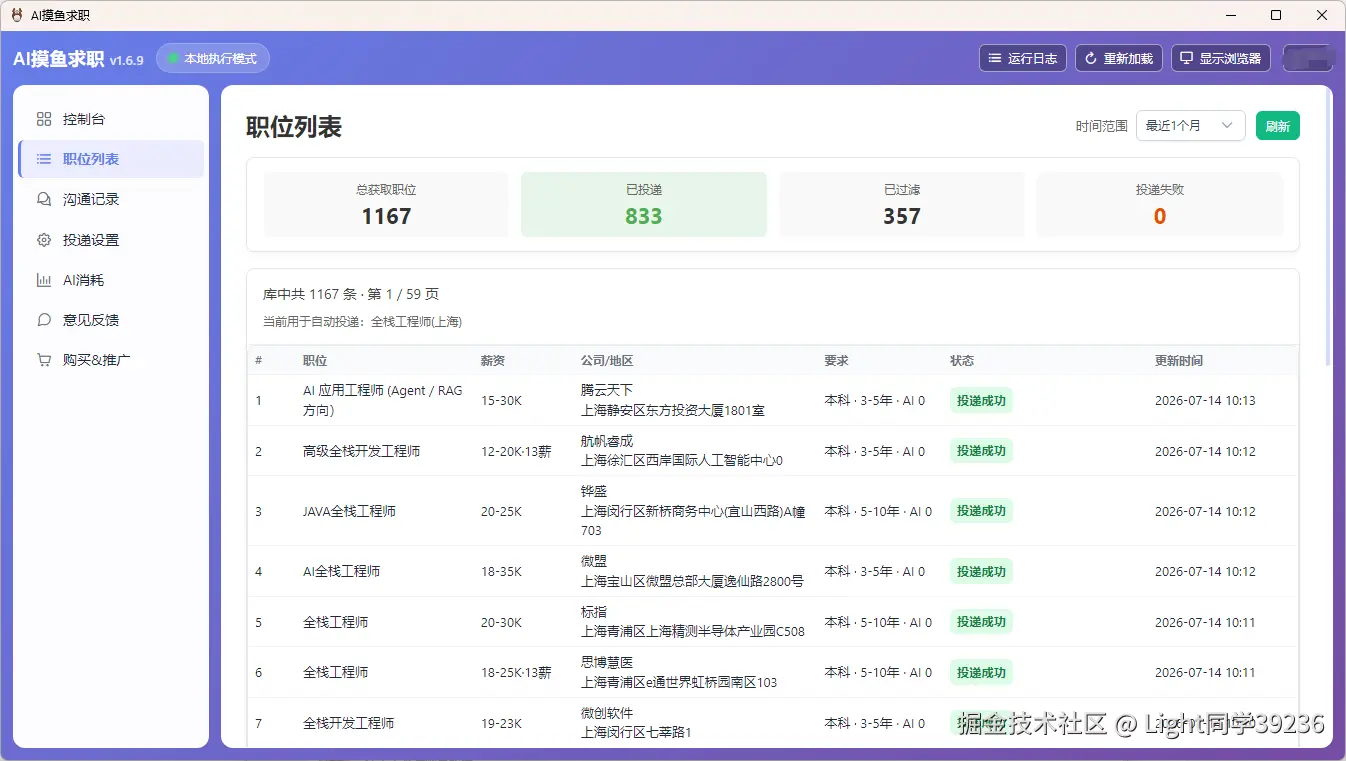Screen dimensions: 1346x761
Task: Click the green 刷新 button
Action: (x=1278, y=125)
